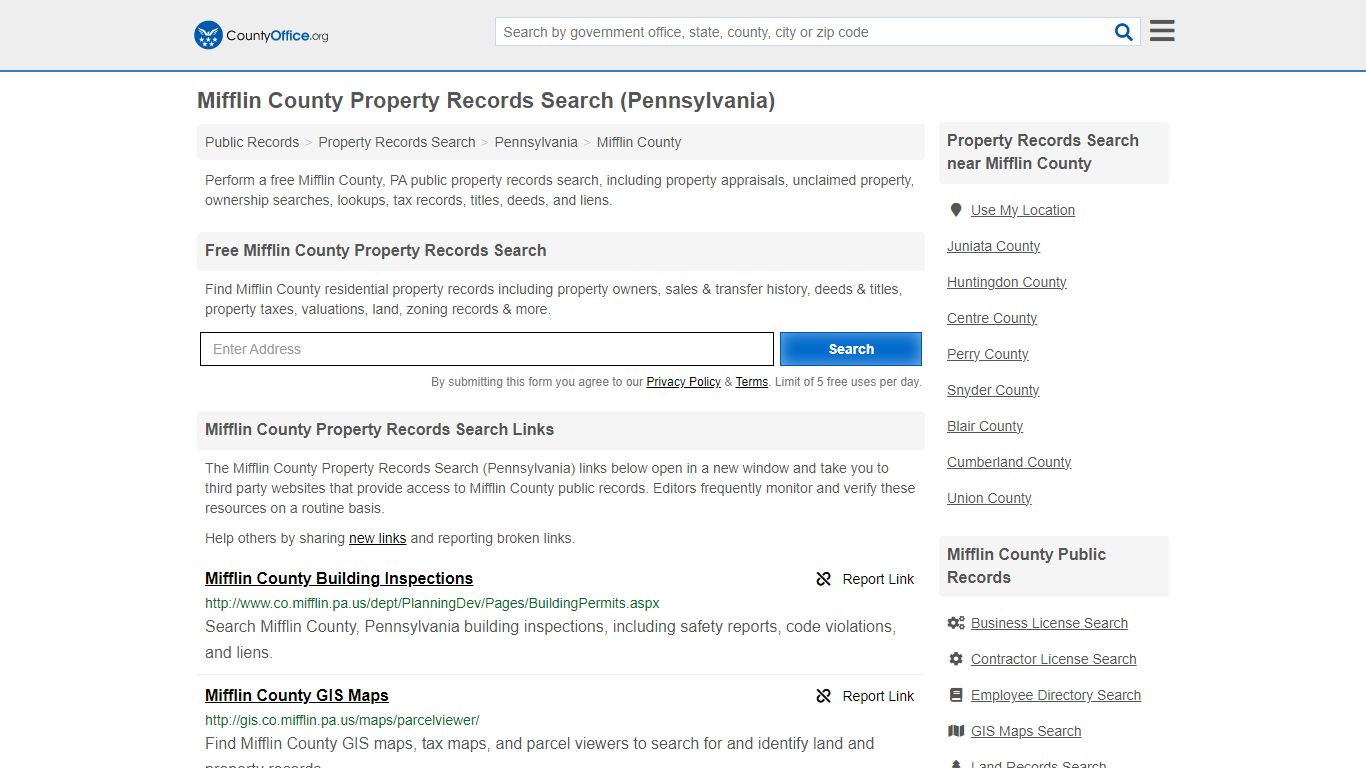Open Snyder County property records
The image size is (1366, 768).
pyautogui.click(x=993, y=390)
